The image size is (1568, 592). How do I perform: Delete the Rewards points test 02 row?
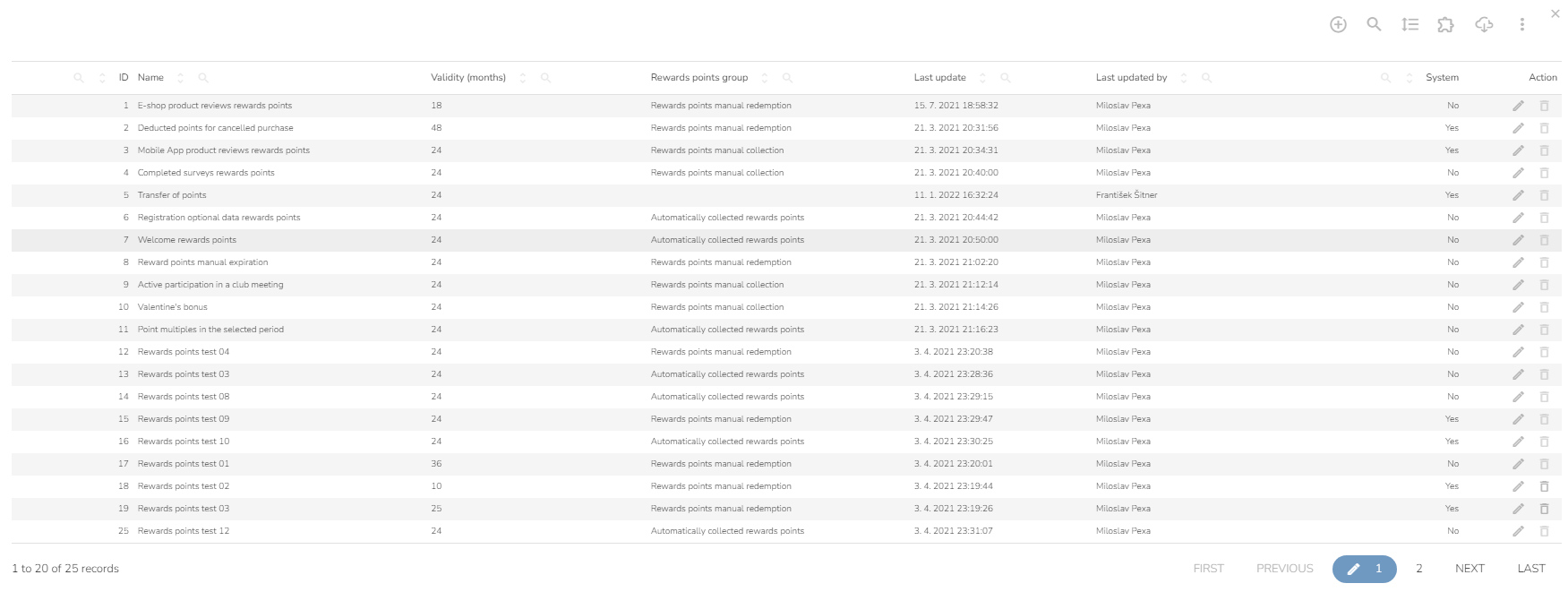[x=1544, y=486]
